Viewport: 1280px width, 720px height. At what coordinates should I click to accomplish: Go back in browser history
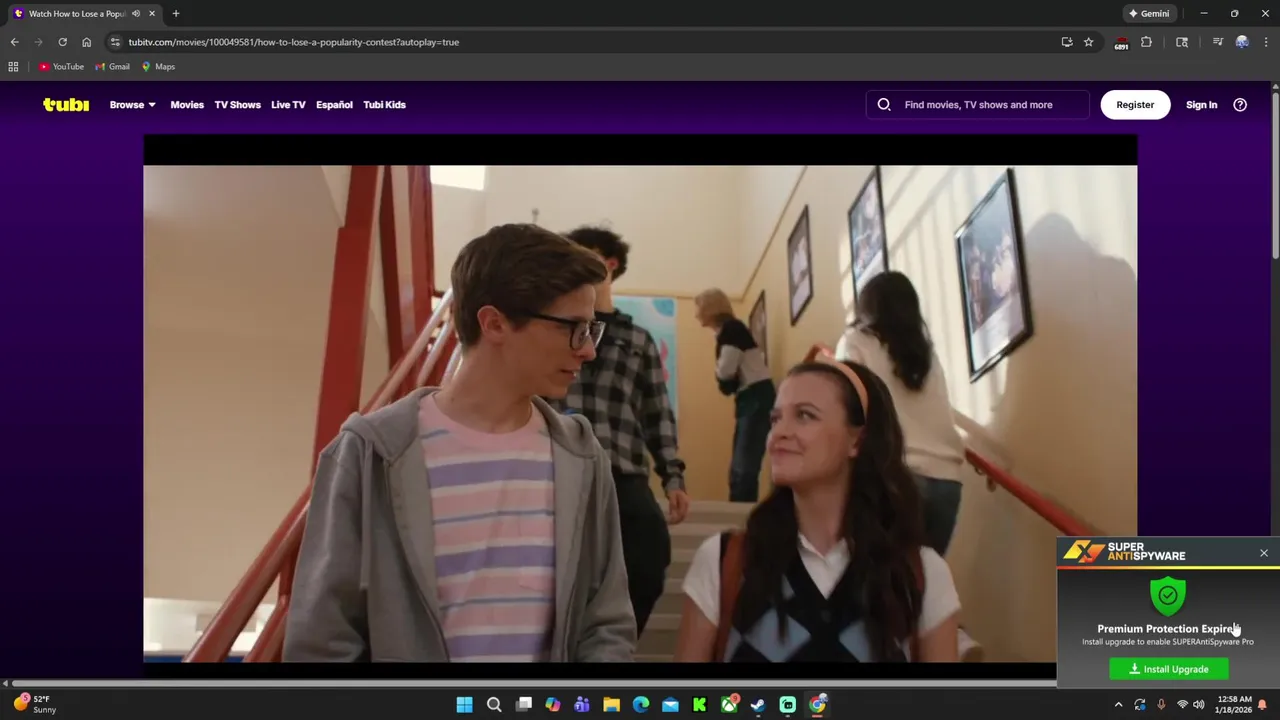click(14, 42)
